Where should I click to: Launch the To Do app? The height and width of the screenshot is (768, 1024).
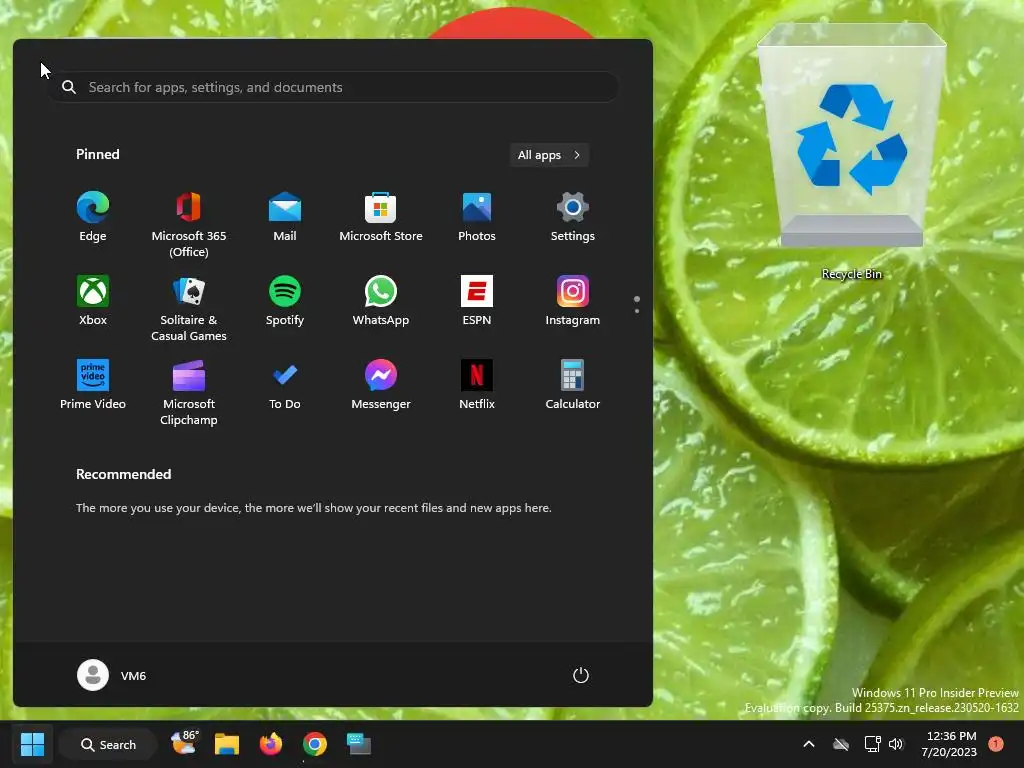click(x=285, y=385)
